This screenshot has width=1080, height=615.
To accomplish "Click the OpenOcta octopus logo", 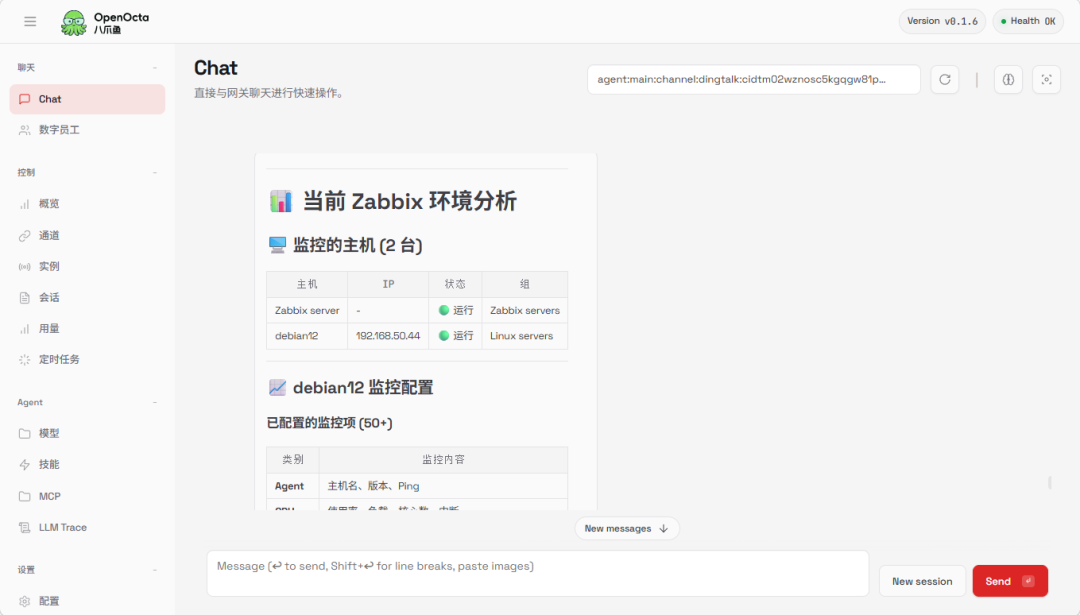I will click(x=74, y=22).
